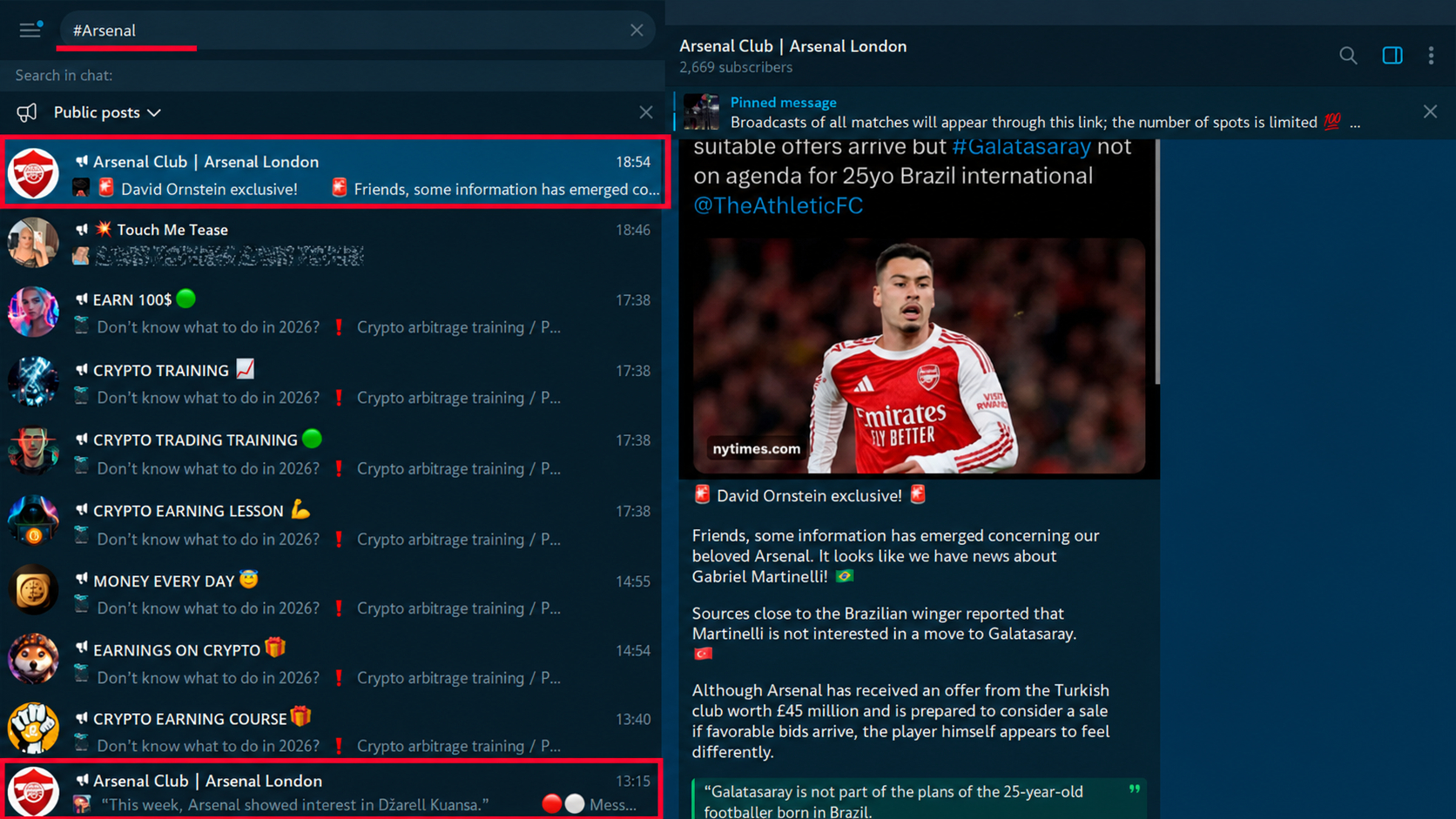
Task: Click the Arsenal Club avatar in the top result
Action: tap(33, 172)
